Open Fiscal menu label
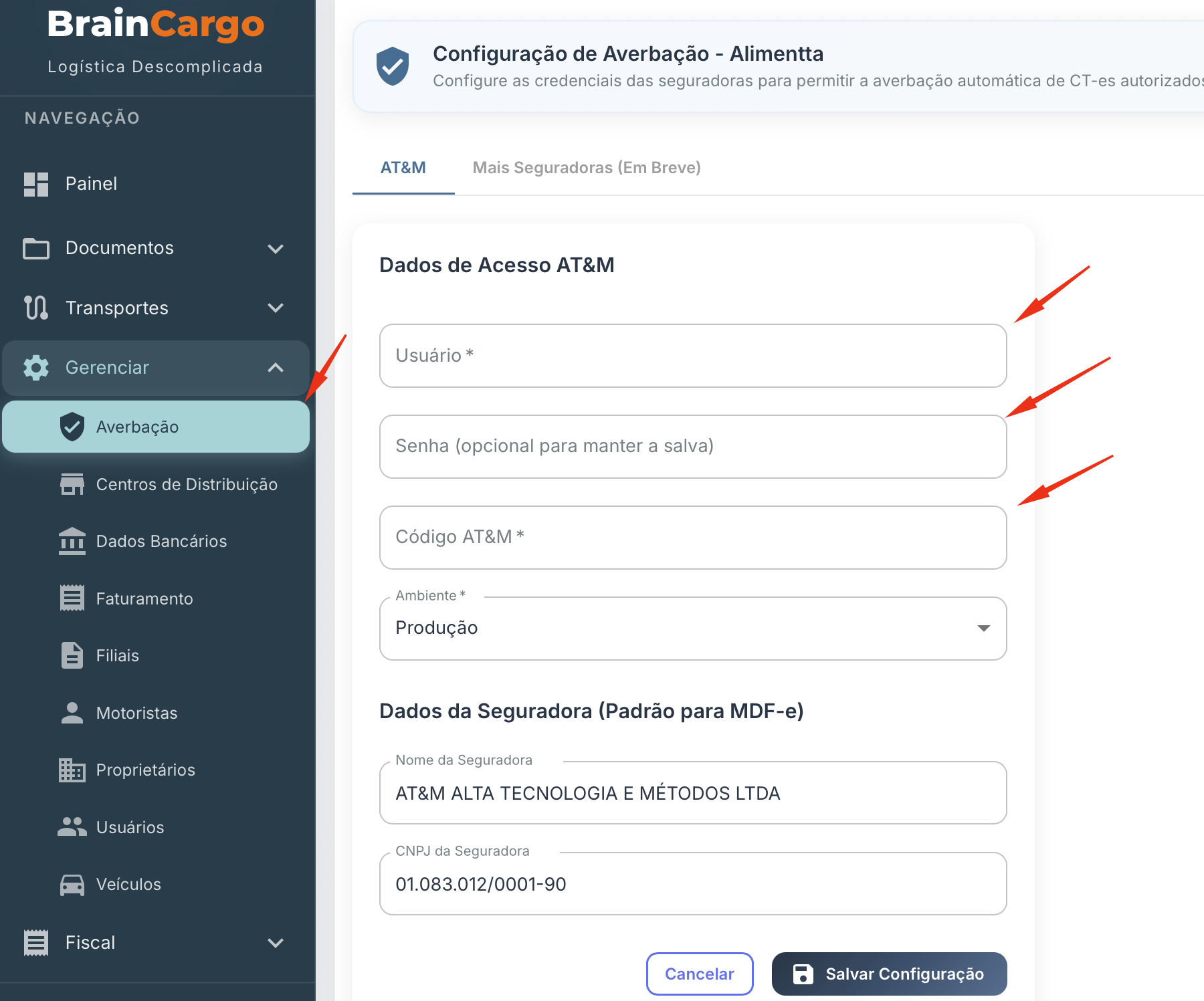This screenshot has height=1001, width=1204. [x=90, y=943]
